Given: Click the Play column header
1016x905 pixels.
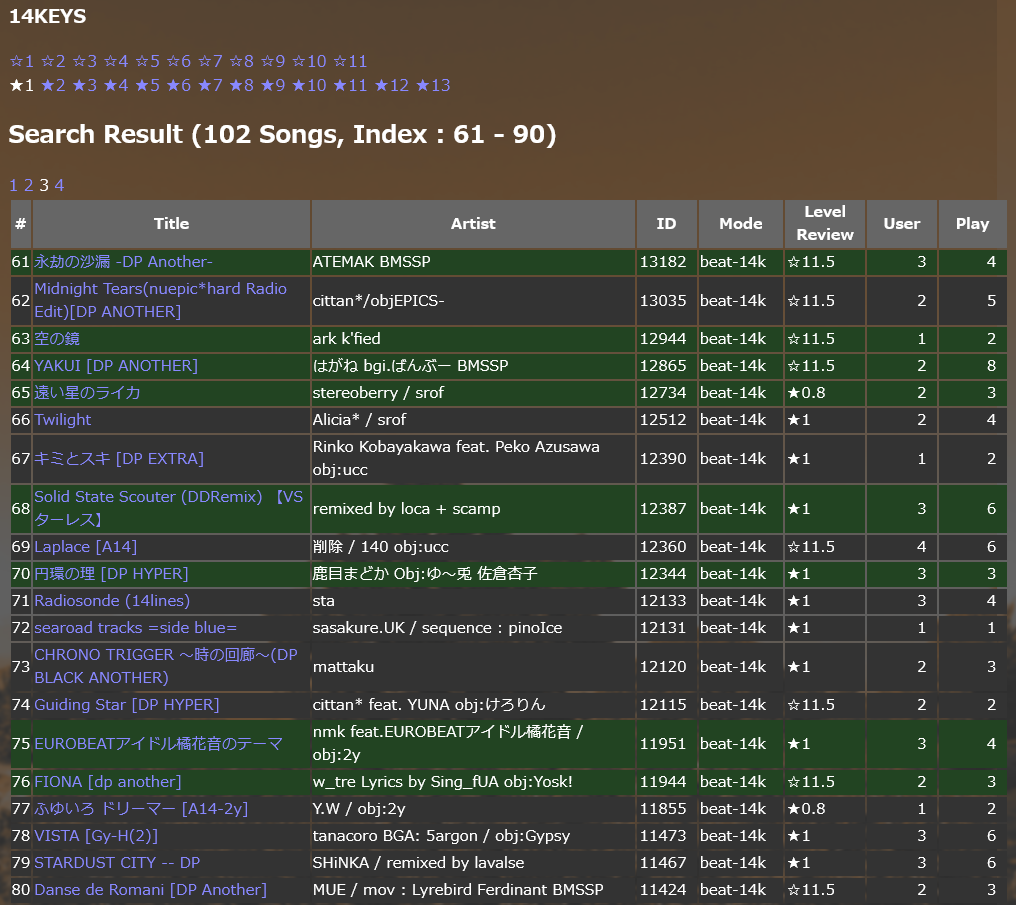Looking at the screenshot, I should (973, 223).
